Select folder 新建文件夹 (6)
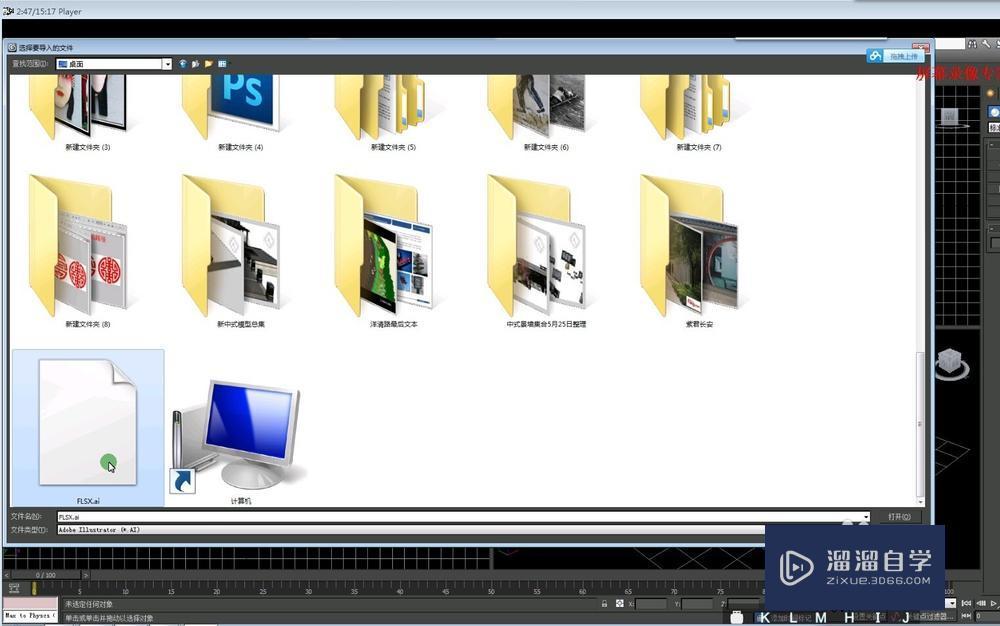 (546, 113)
